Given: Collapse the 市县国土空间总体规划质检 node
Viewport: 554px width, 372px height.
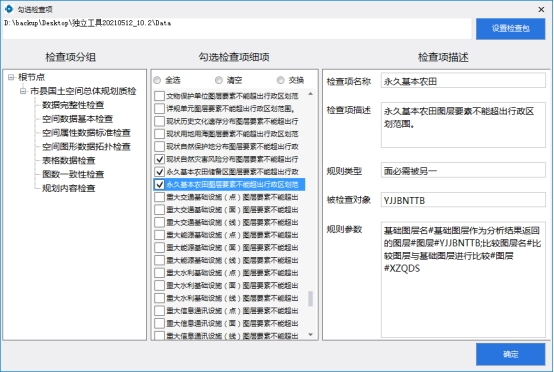Looking at the screenshot, I should [x=23, y=91].
